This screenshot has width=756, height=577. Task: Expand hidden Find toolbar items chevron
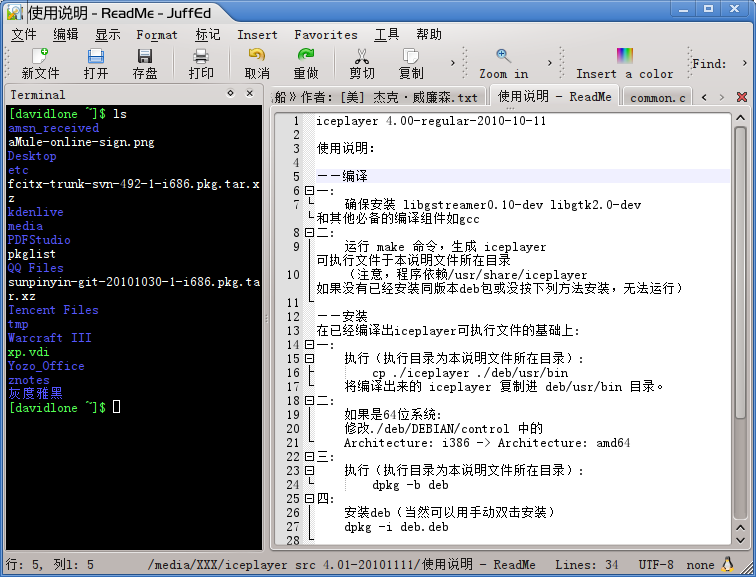pos(744,63)
